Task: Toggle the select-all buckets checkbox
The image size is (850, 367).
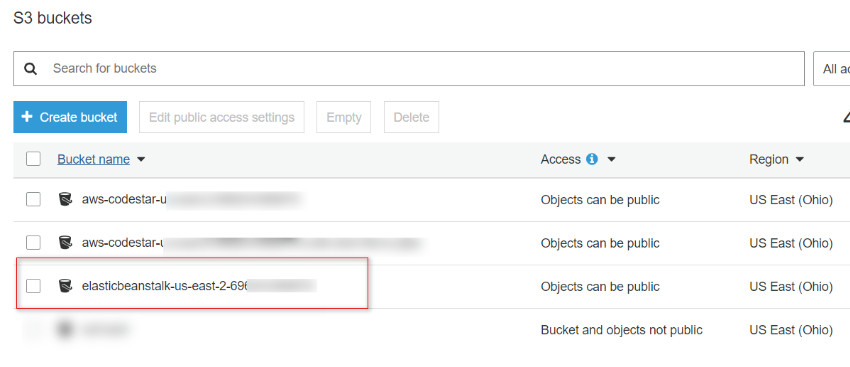Action: 33,159
